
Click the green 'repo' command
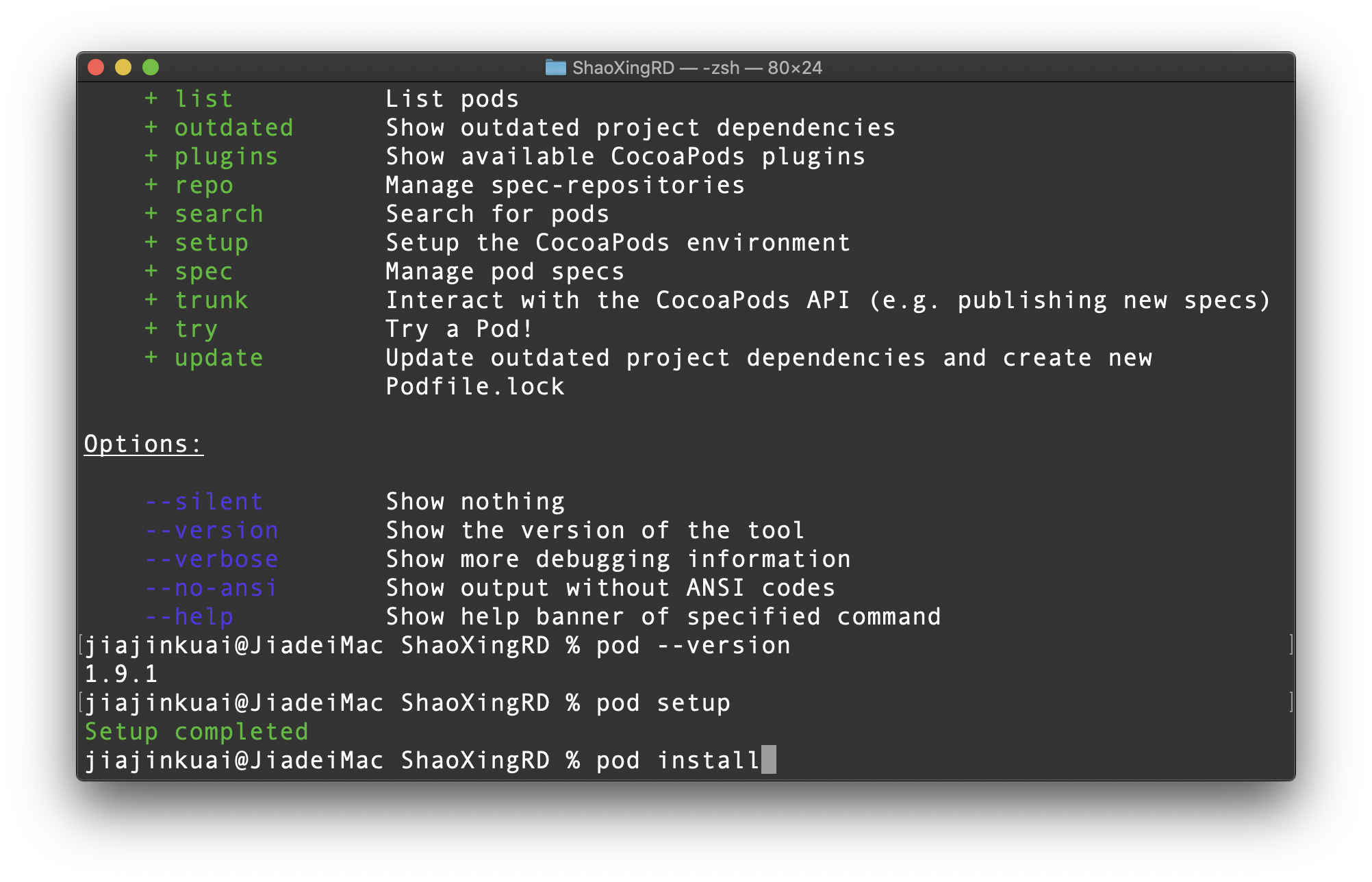(204, 186)
